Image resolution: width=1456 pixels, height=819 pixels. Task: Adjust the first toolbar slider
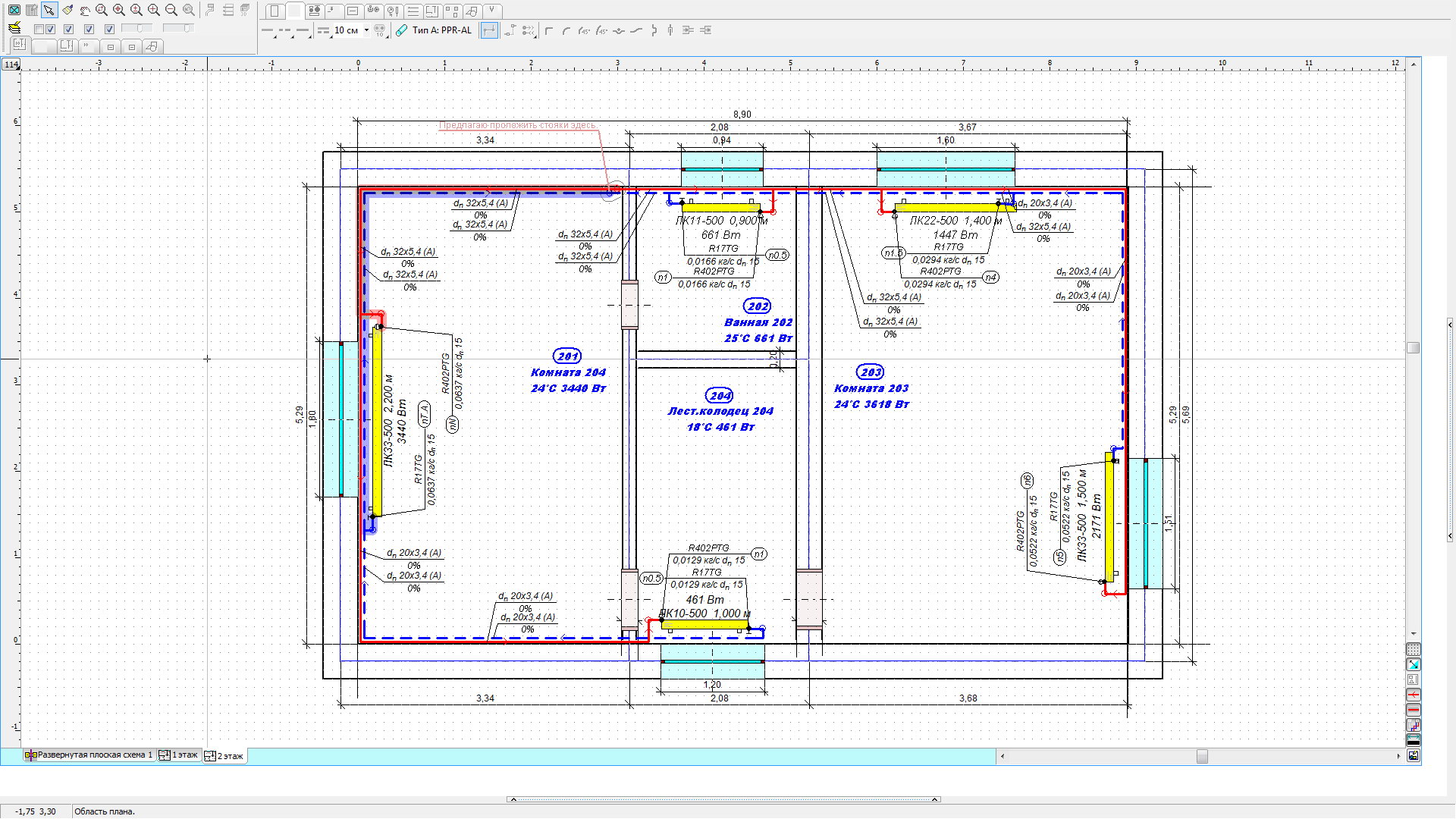pos(137,29)
